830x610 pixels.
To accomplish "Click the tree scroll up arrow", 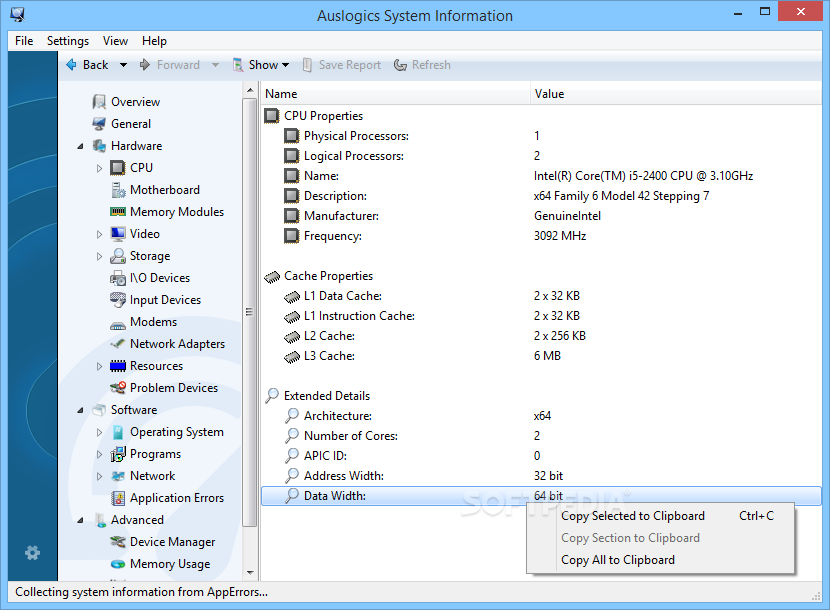I will coord(250,90).
